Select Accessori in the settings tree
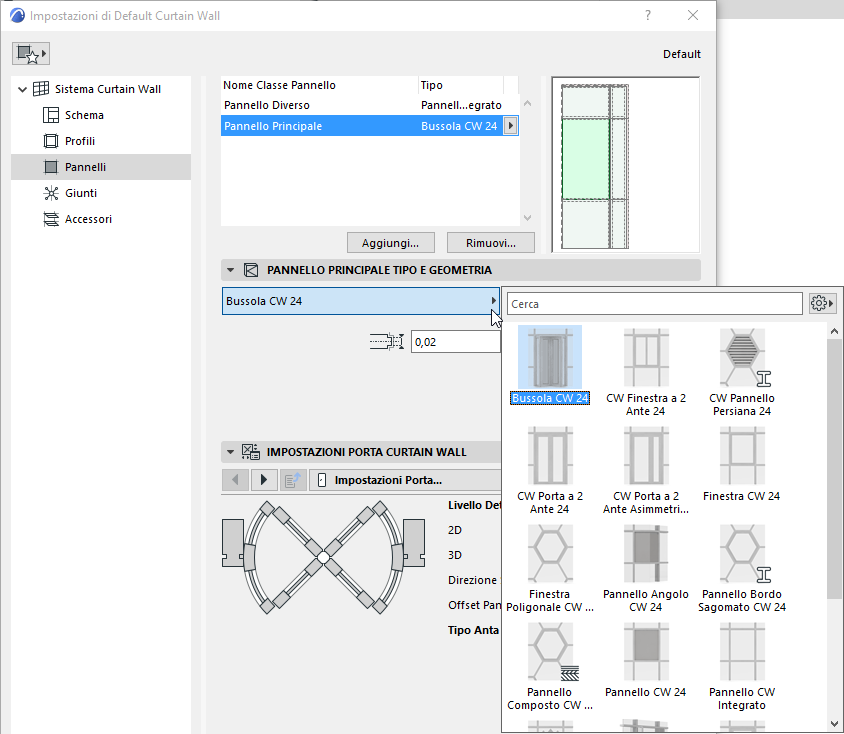Screen dimensions: 844x734 [88, 219]
